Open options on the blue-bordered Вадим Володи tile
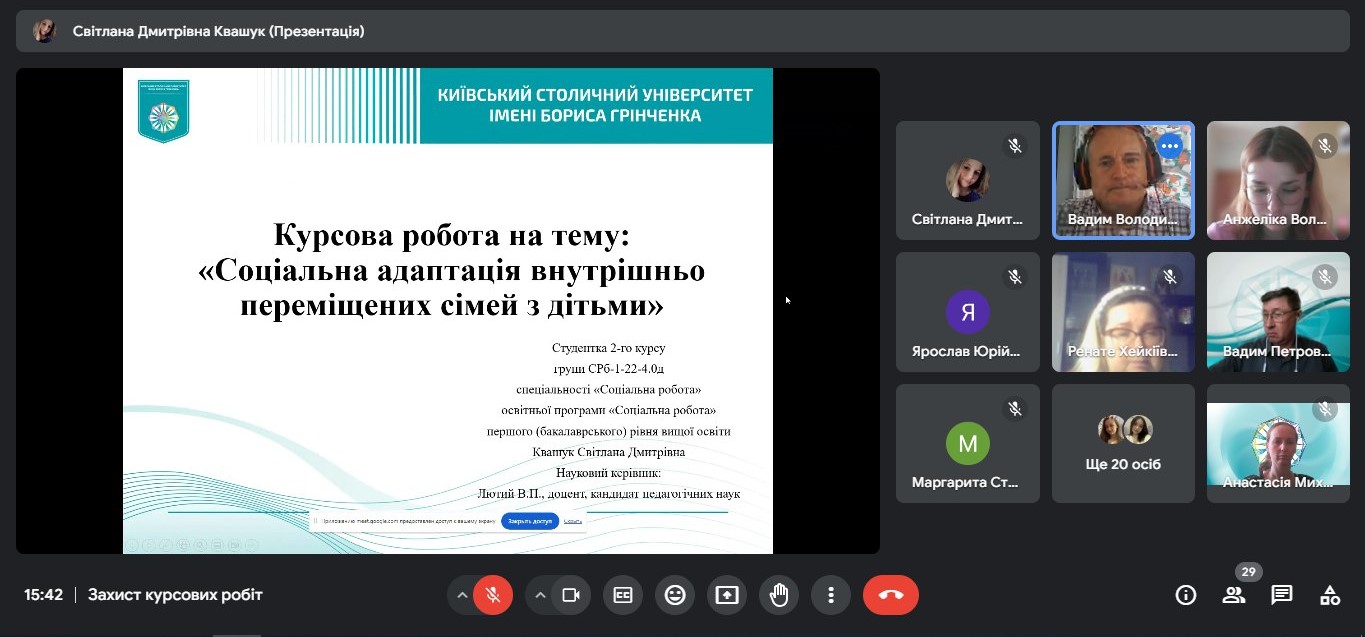Viewport: 1365px width, 637px height. (1169, 146)
